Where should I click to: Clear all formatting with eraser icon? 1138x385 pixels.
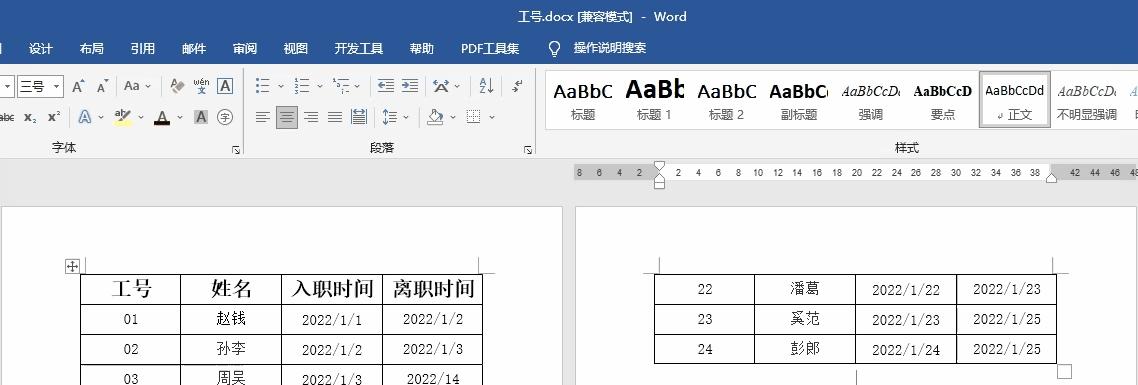pos(177,86)
